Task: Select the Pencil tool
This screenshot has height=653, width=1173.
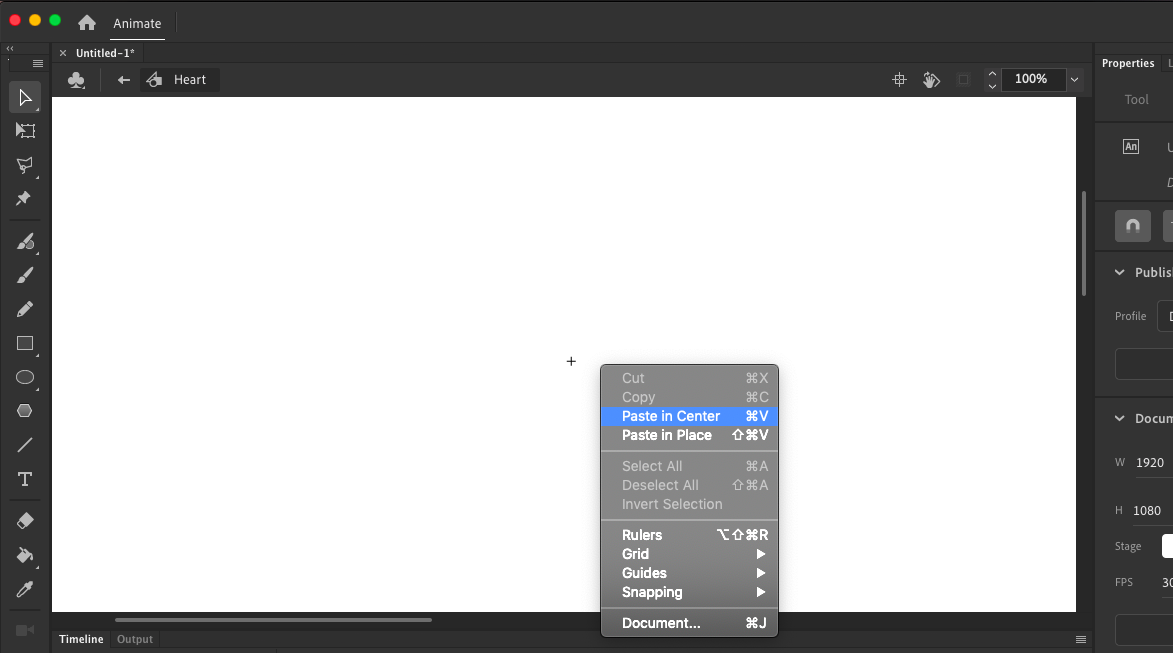Action: pyautogui.click(x=25, y=308)
